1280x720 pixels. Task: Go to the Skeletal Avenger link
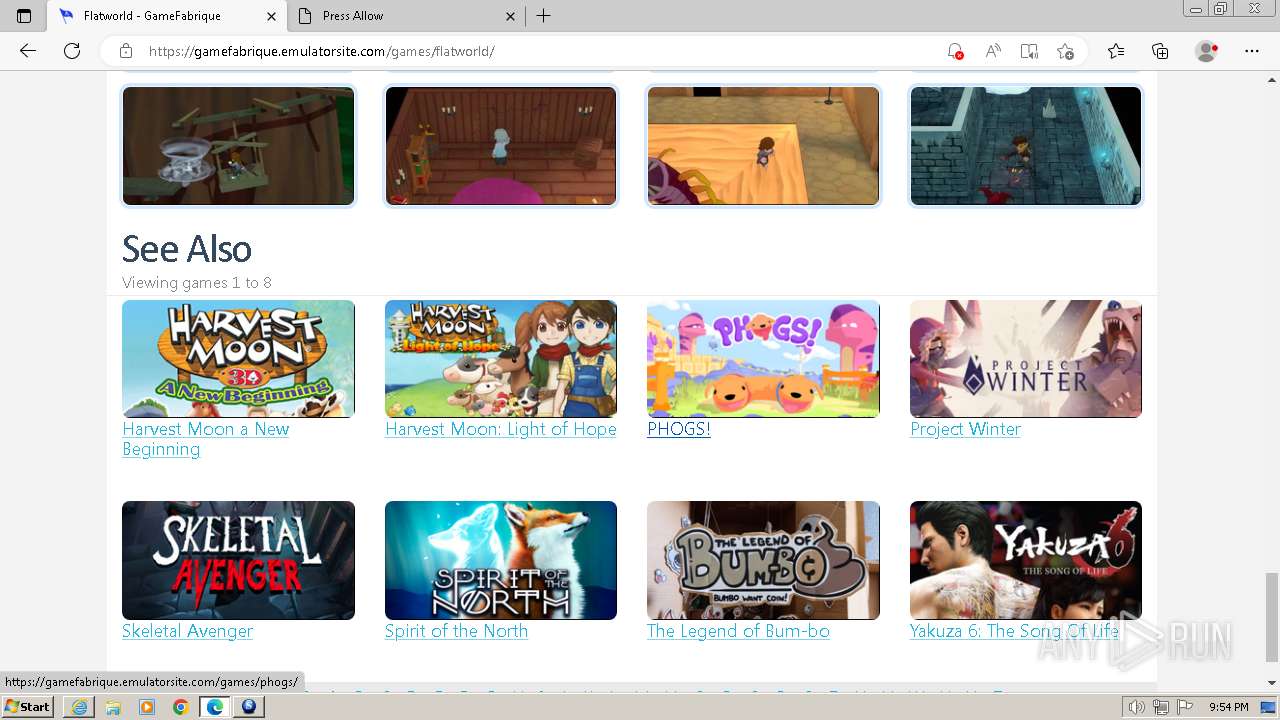pos(187,631)
